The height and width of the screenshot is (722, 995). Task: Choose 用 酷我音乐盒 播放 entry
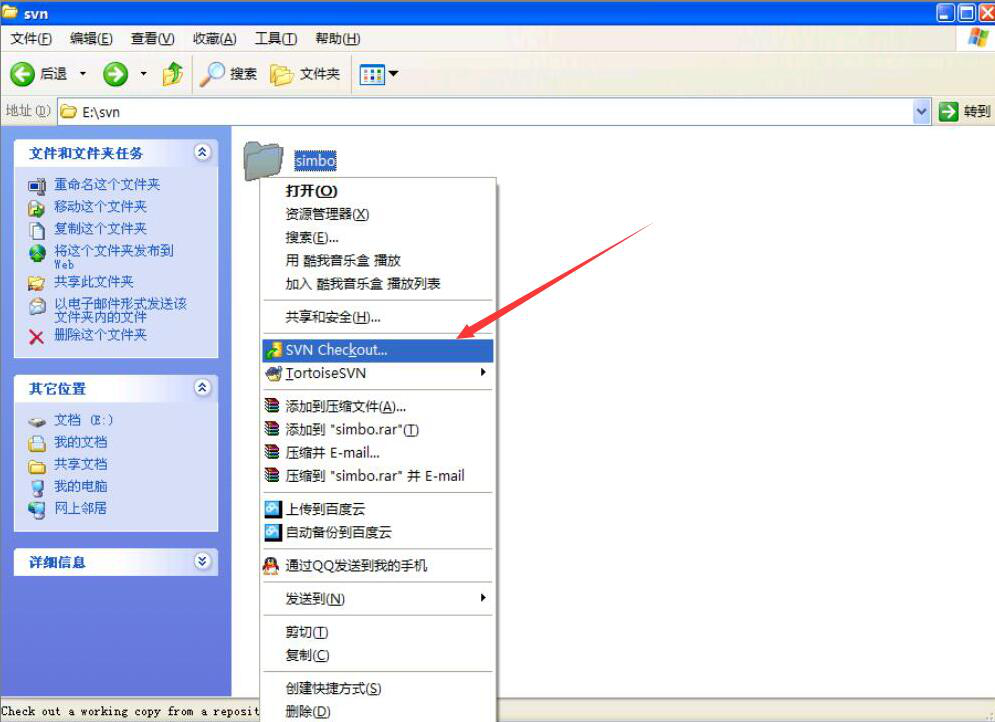tap(378, 260)
